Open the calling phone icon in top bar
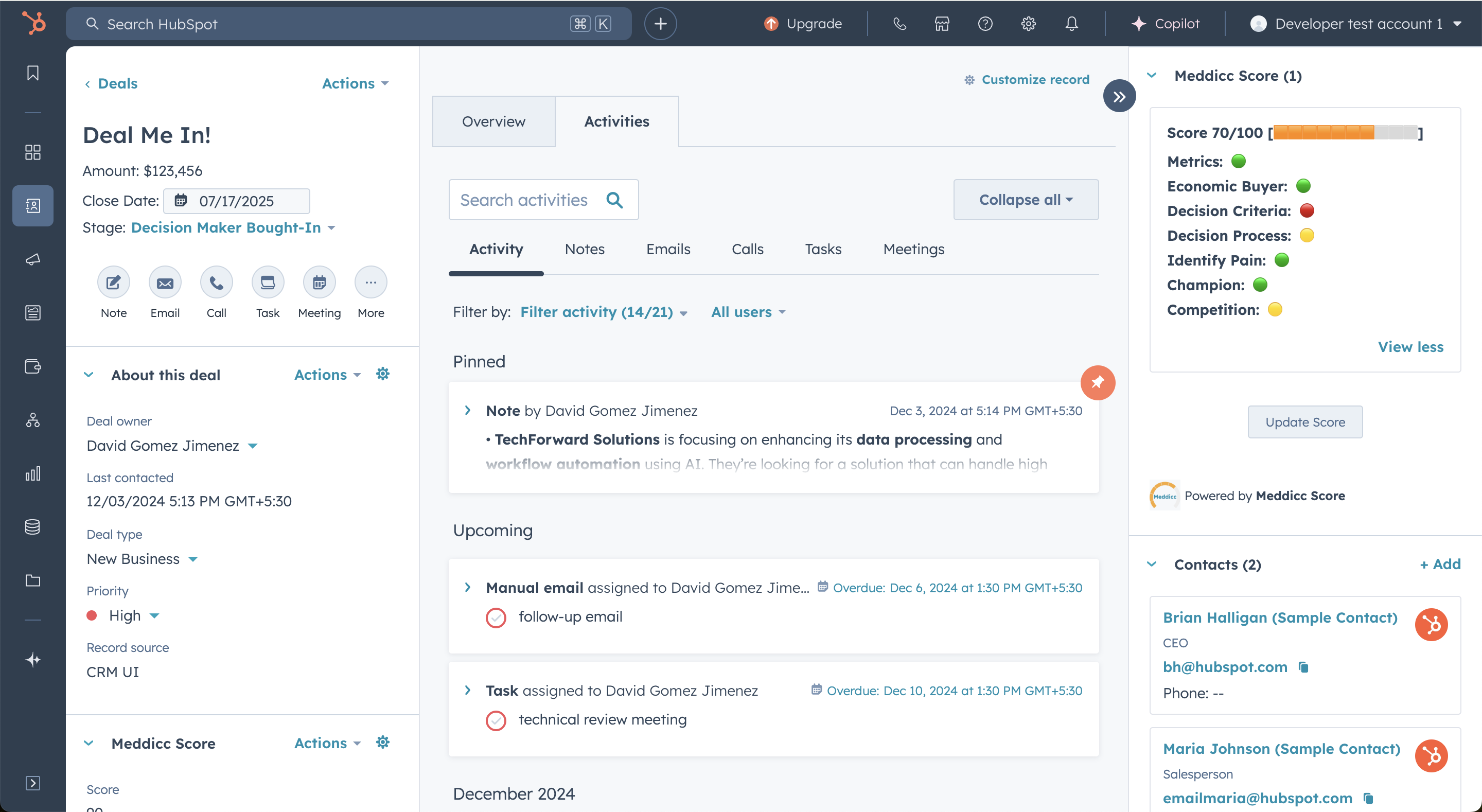Viewport: 1482px width, 812px height. [899, 24]
